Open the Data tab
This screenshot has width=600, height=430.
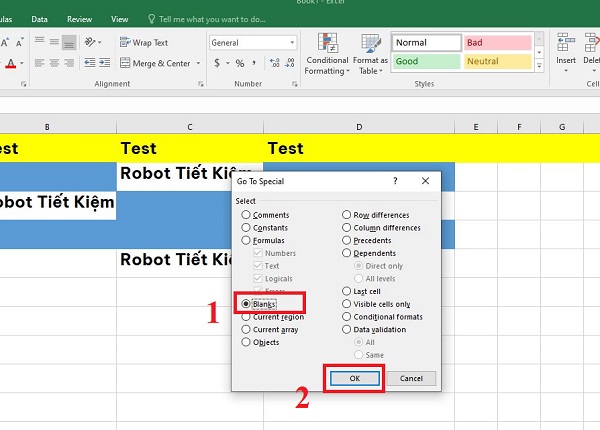[39, 19]
